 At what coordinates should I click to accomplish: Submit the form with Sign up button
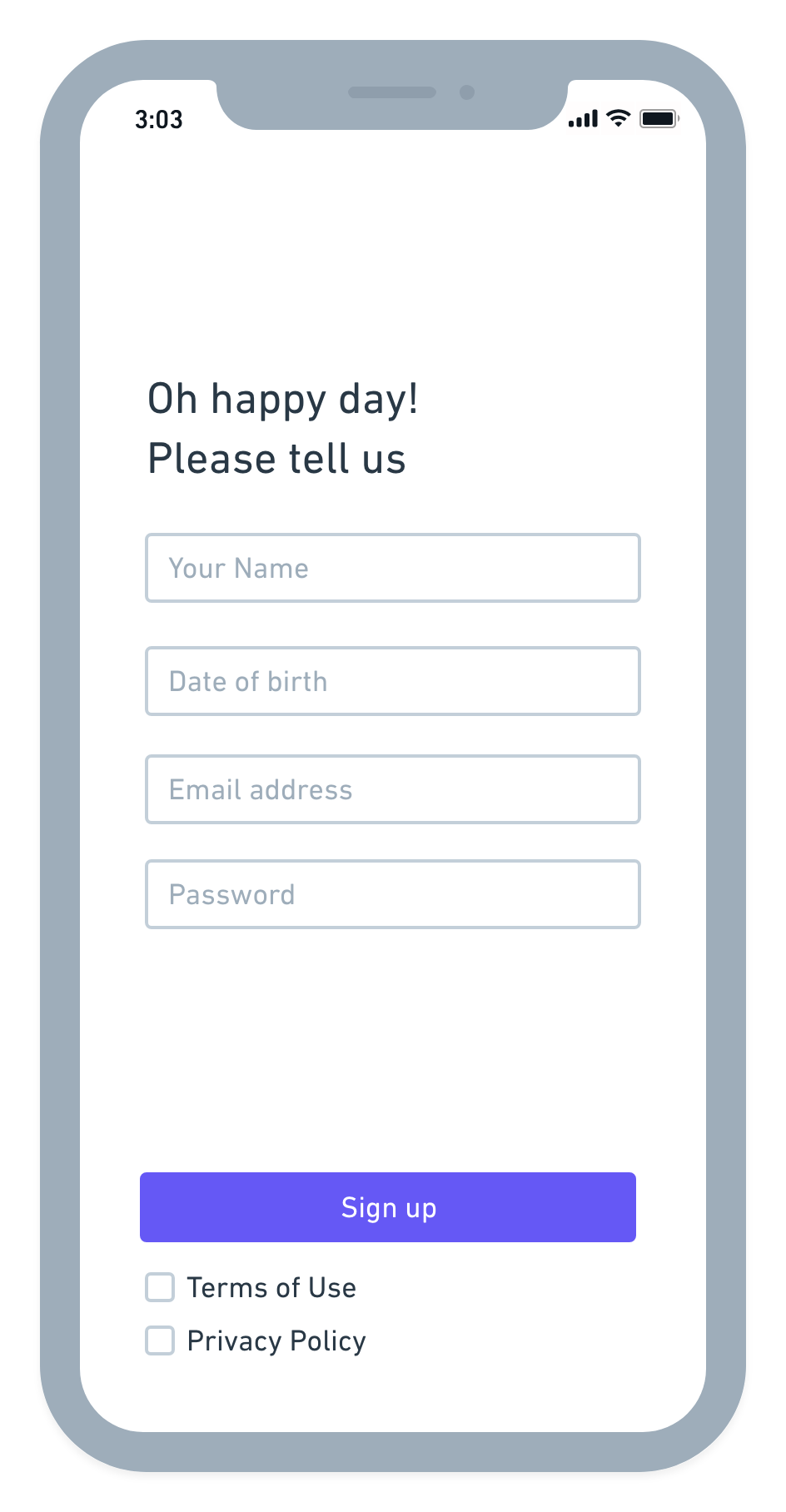(x=388, y=1207)
